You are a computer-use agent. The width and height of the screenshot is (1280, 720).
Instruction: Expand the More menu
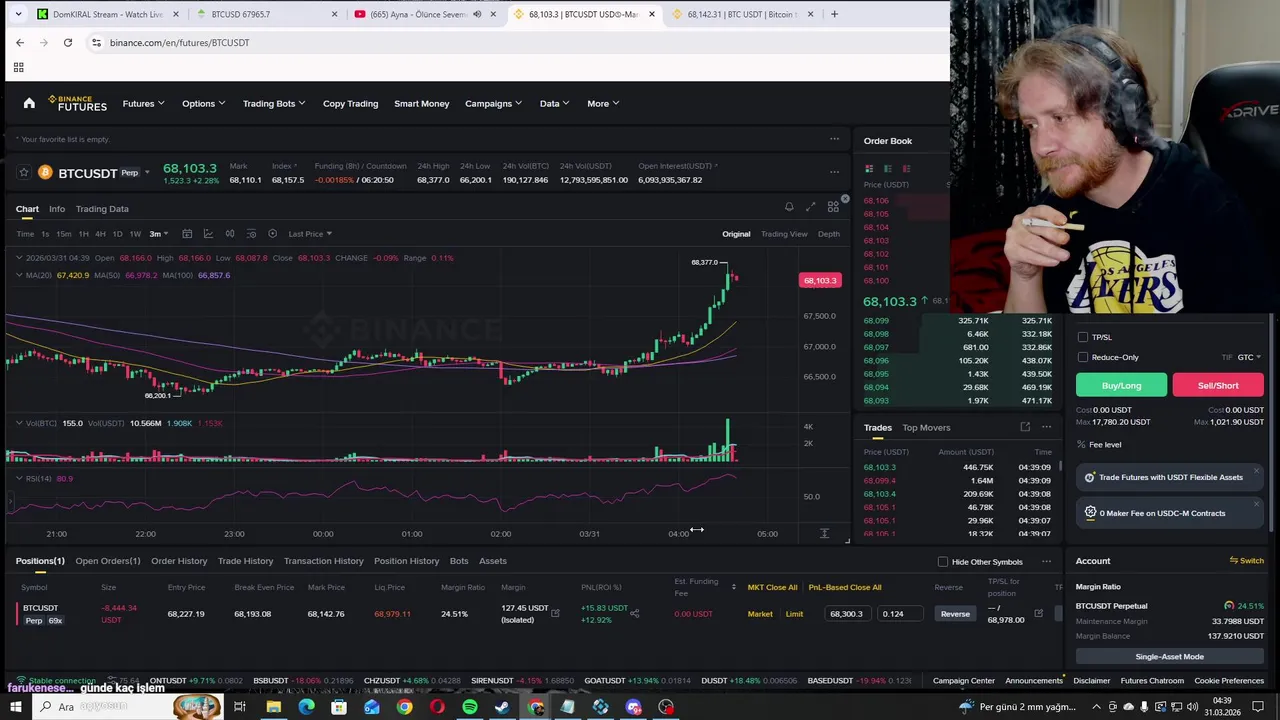[603, 103]
